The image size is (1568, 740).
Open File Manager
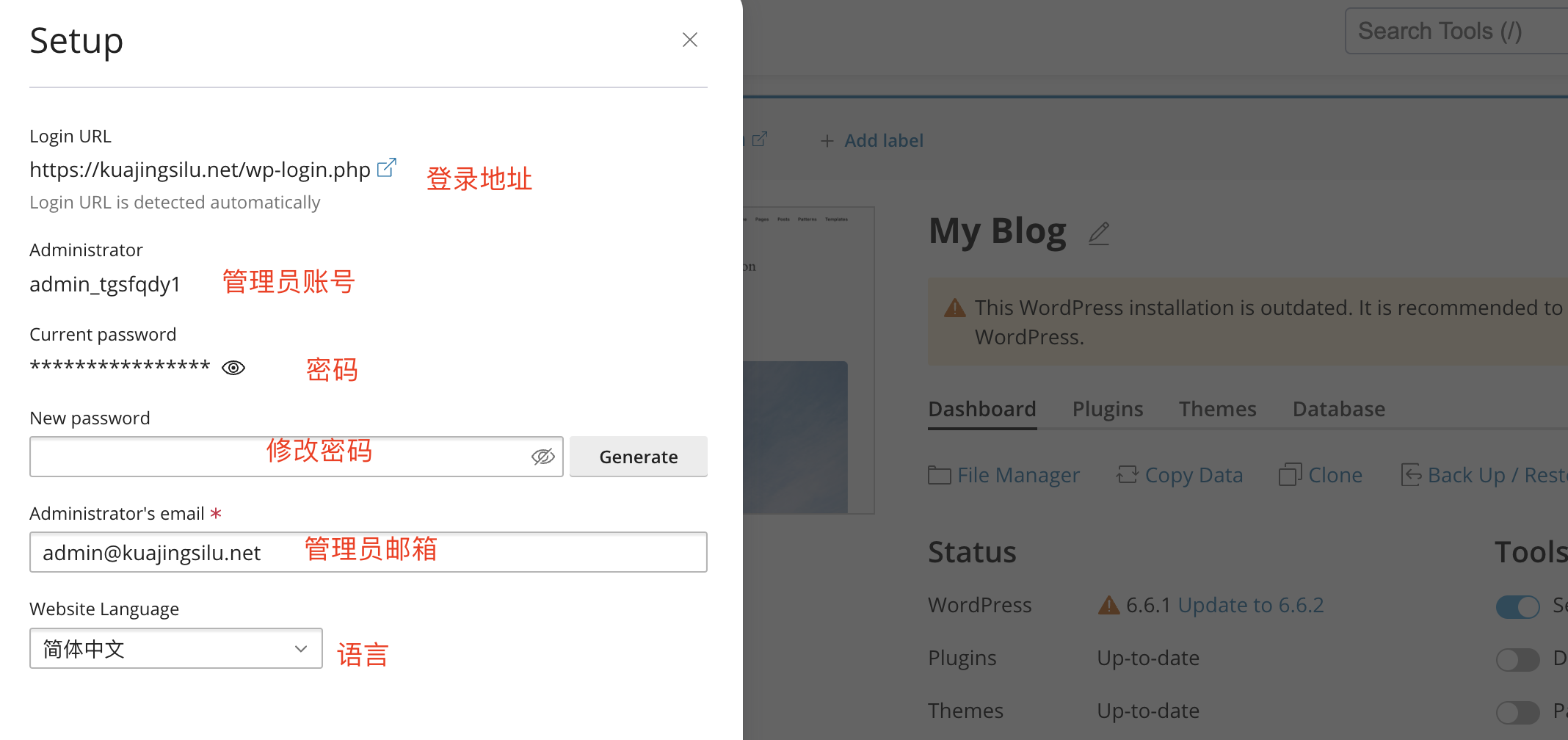(1018, 475)
